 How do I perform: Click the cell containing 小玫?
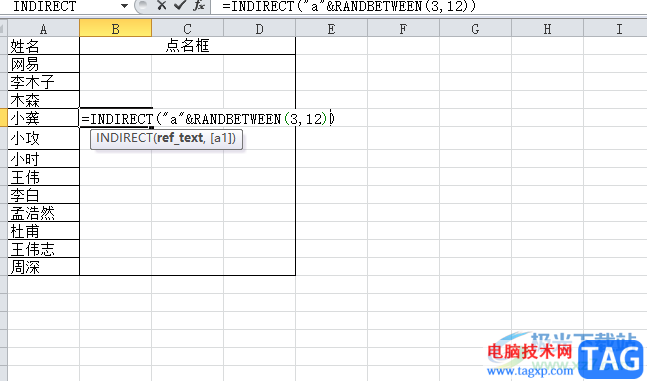tap(43, 138)
